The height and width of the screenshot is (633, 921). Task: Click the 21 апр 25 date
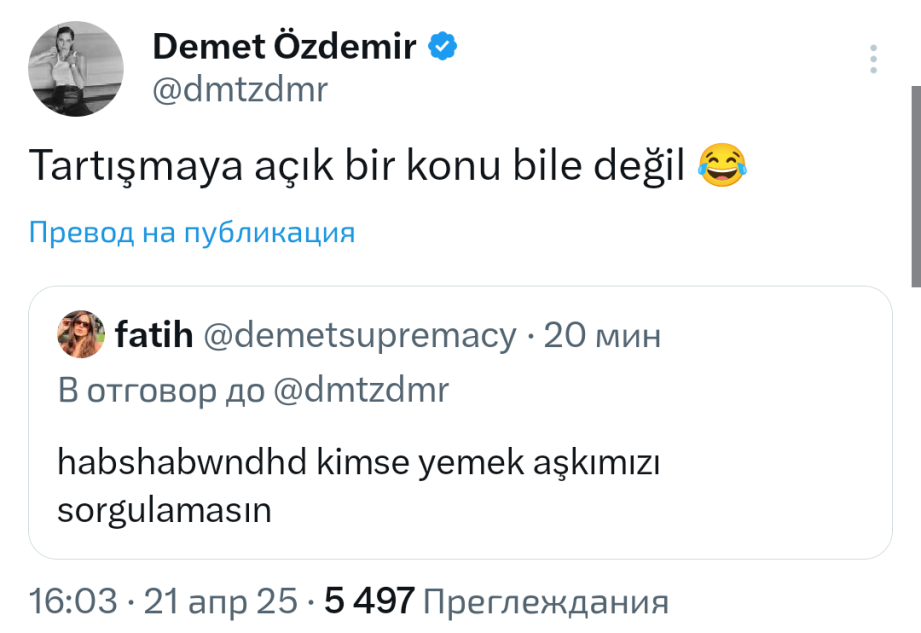coord(221,601)
